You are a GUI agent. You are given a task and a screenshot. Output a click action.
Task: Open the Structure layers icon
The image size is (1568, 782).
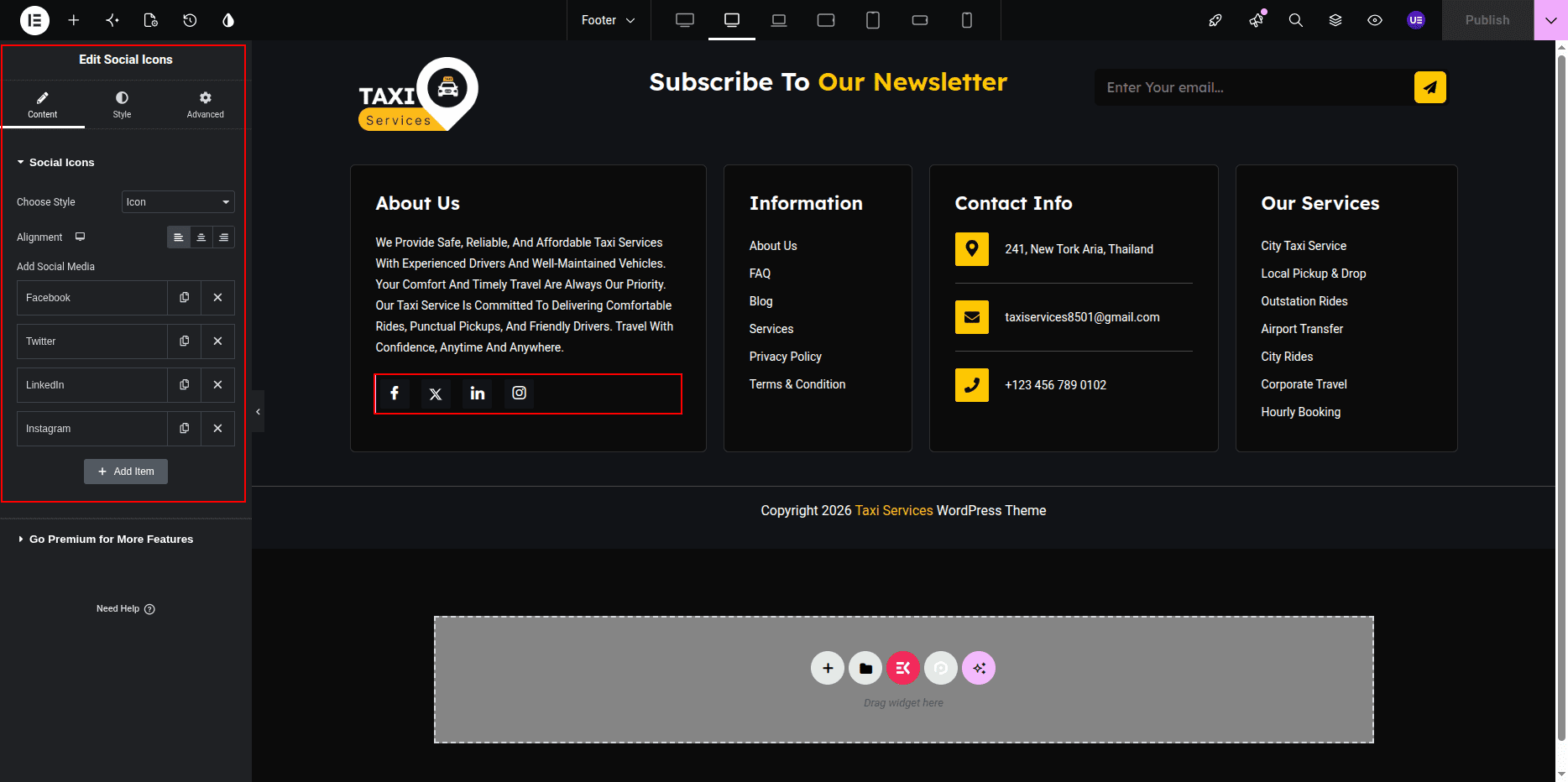coord(1335,20)
